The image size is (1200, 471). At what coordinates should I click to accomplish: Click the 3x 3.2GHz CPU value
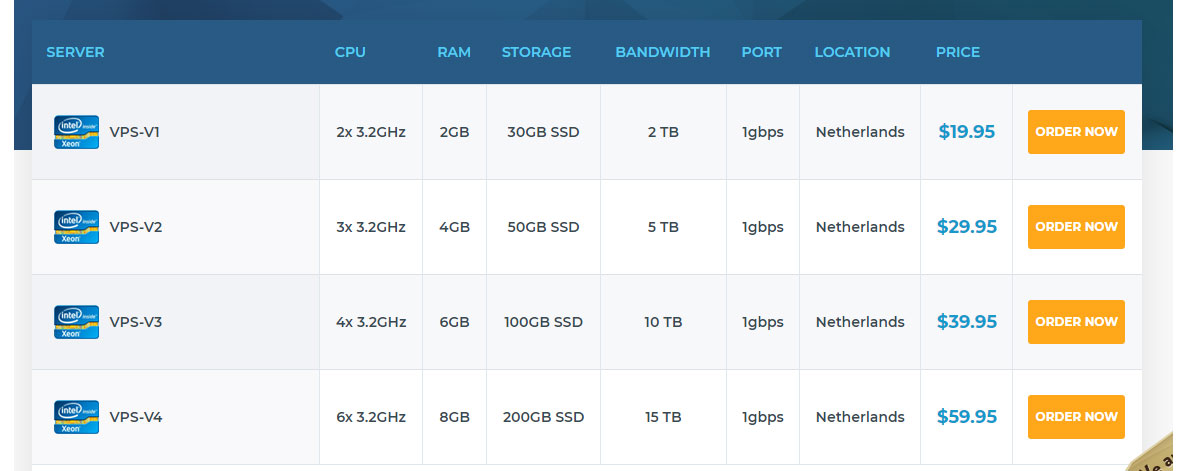coord(371,227)
